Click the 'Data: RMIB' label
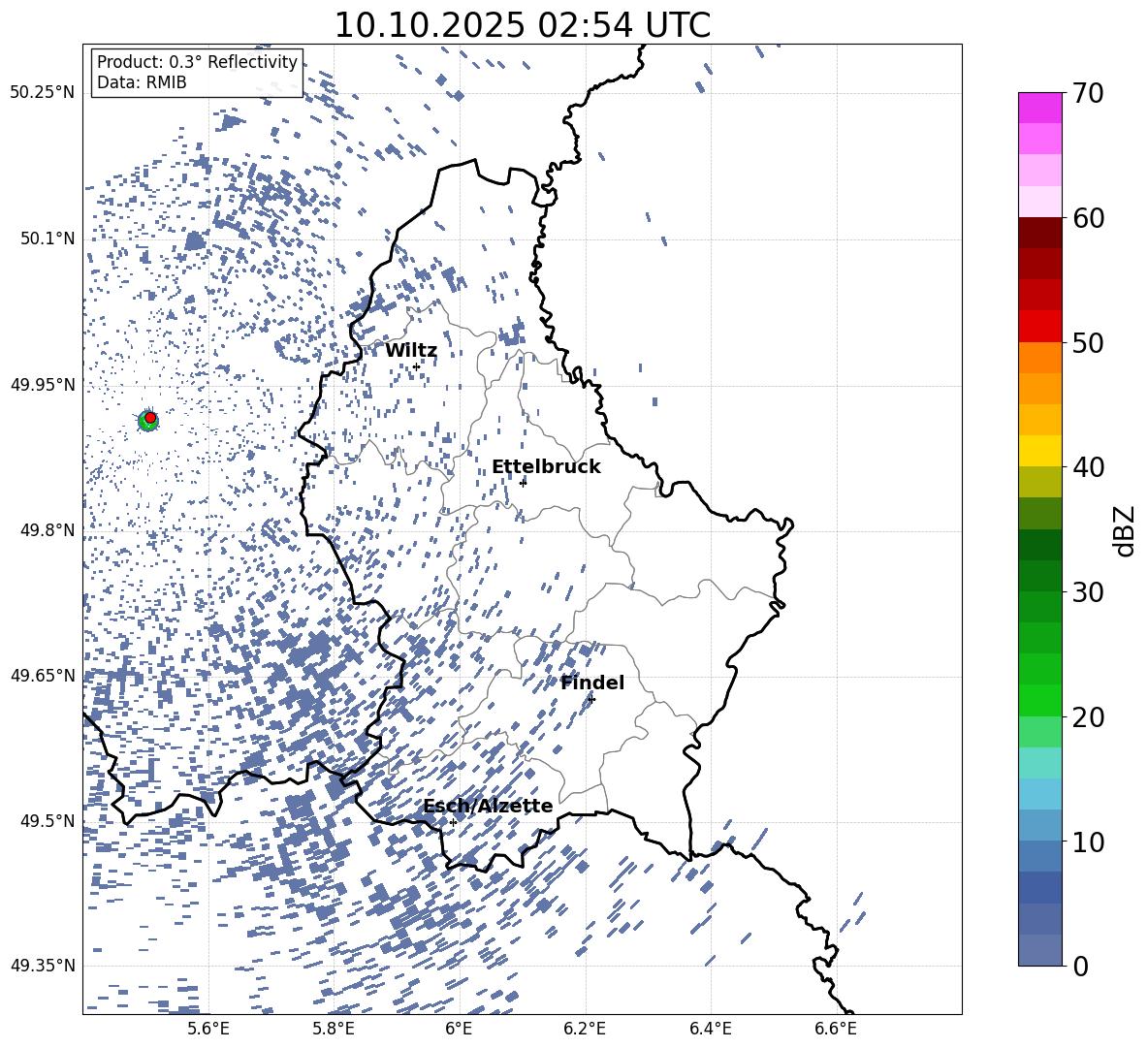 pyautogui.click(x=142, y=82)
